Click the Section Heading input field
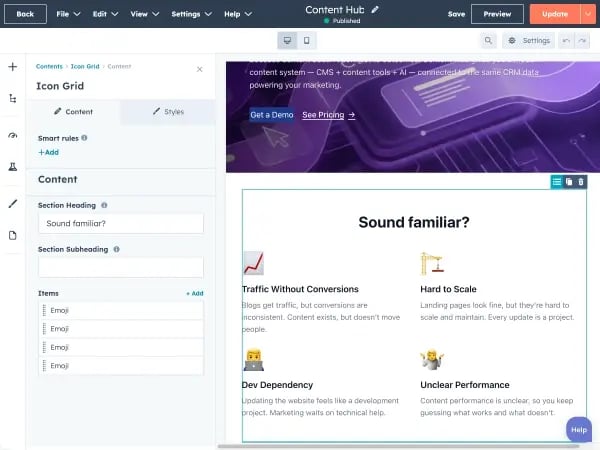The image size is (600, 450). (x=121, y=223)
